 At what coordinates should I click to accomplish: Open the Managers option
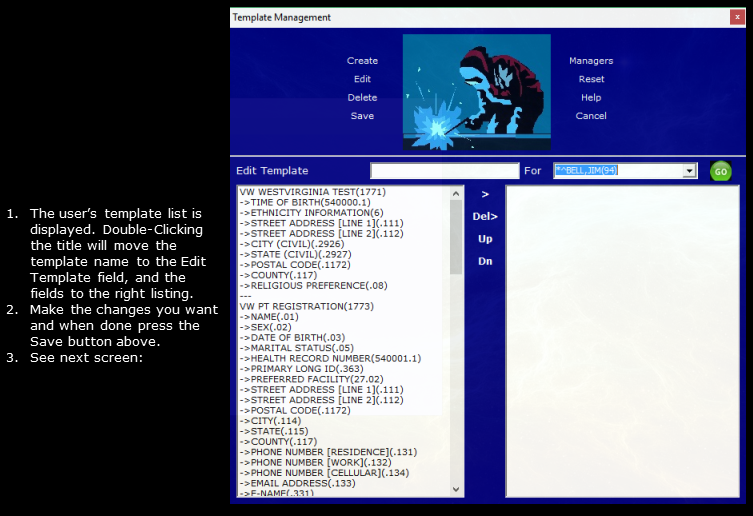591,61
